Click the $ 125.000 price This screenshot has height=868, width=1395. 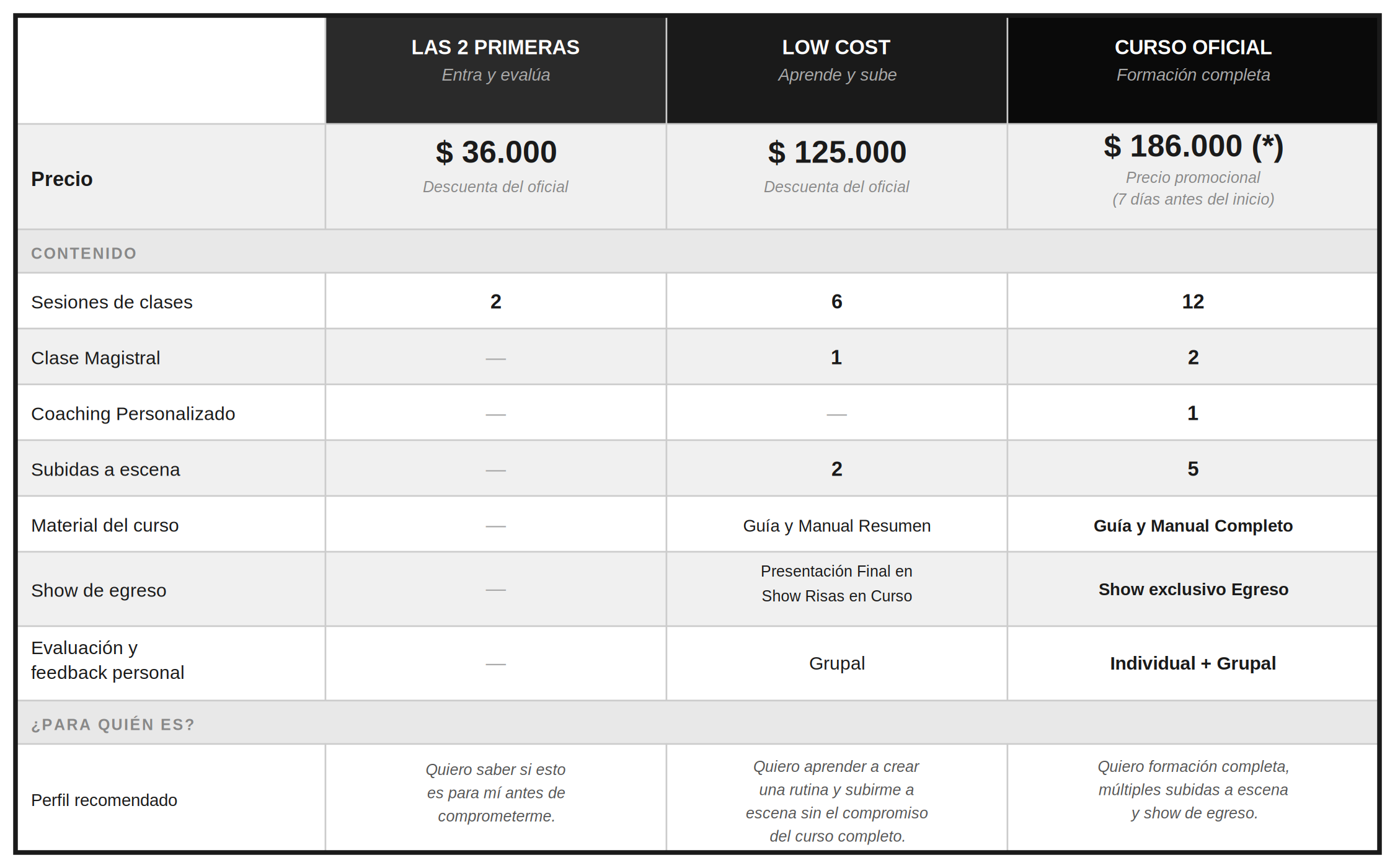click(836, 152)
